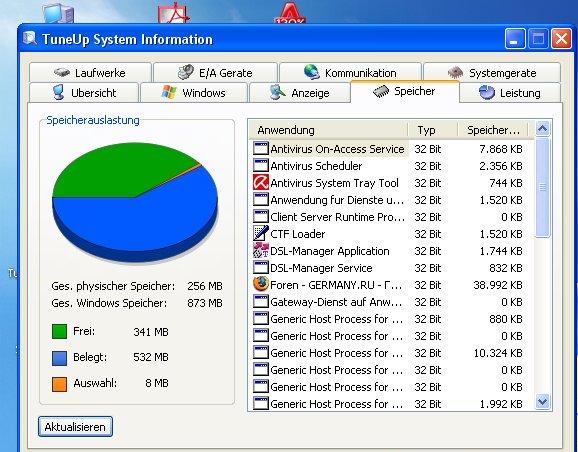Switch to the Leistung tab
Viewport: 578px width, 452px height.
point(510,93)
